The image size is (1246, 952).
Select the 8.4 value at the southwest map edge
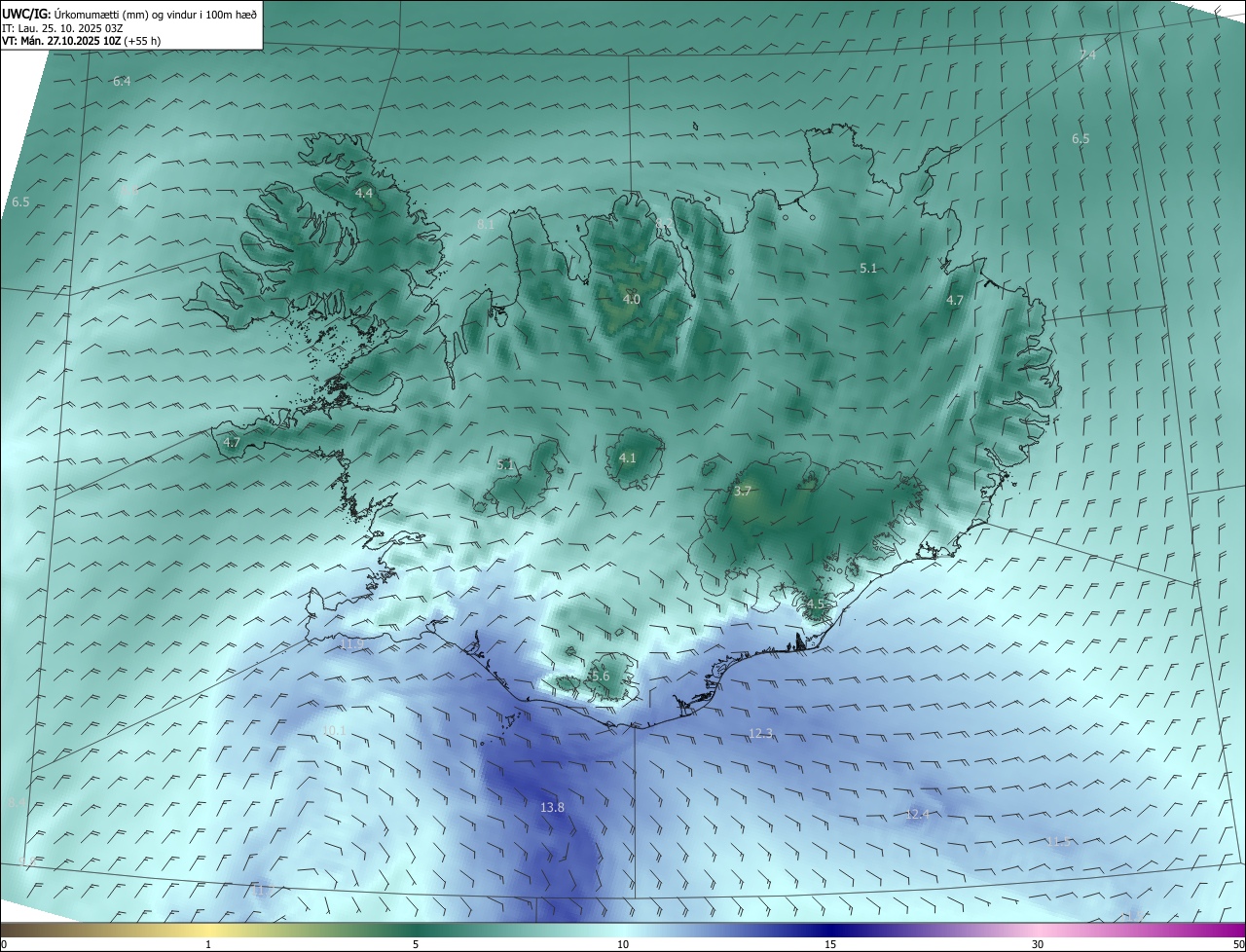point(17,802)
